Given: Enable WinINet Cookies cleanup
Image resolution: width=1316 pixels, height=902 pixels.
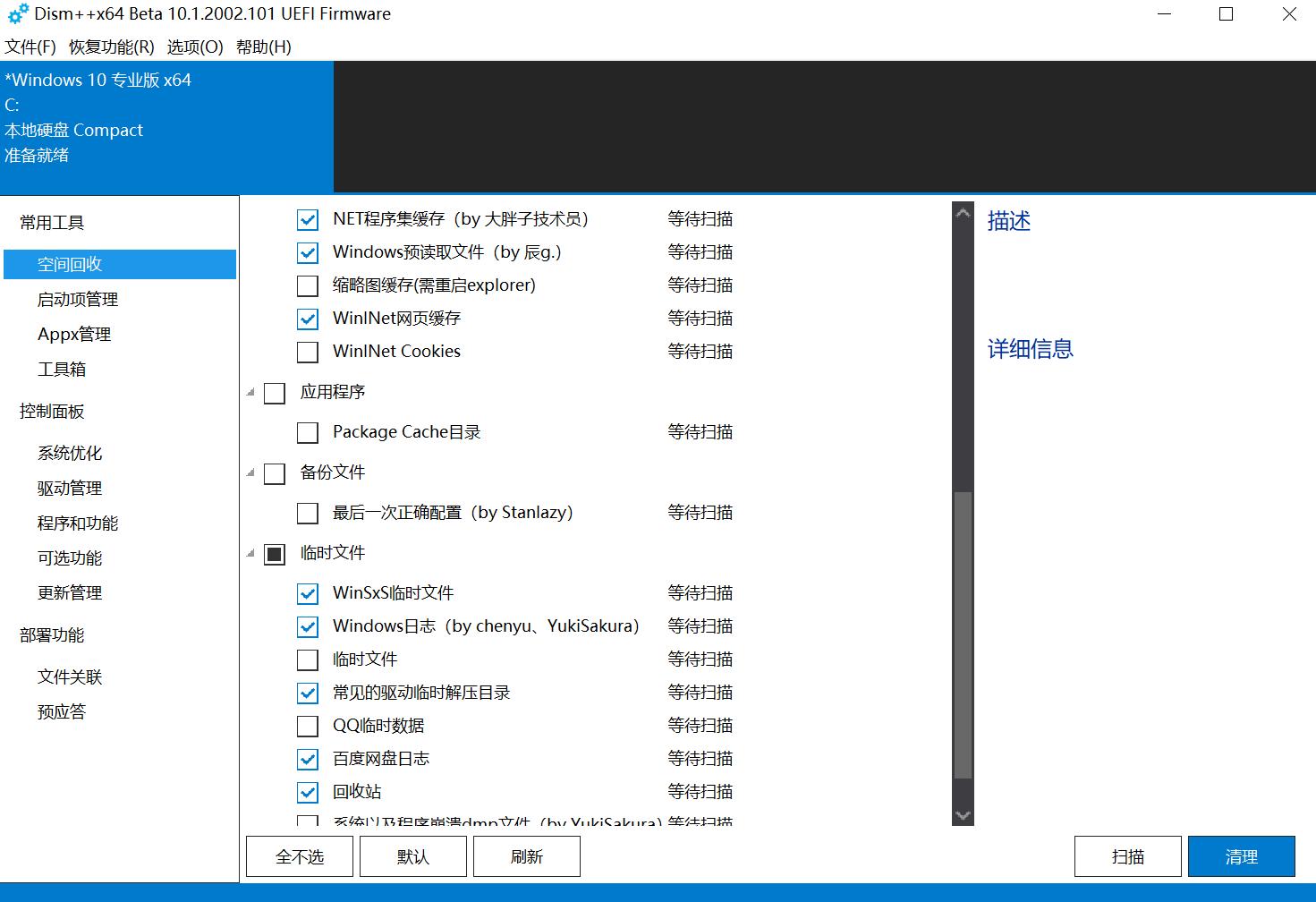Looking at the screenshot, I should click(307, 351).
